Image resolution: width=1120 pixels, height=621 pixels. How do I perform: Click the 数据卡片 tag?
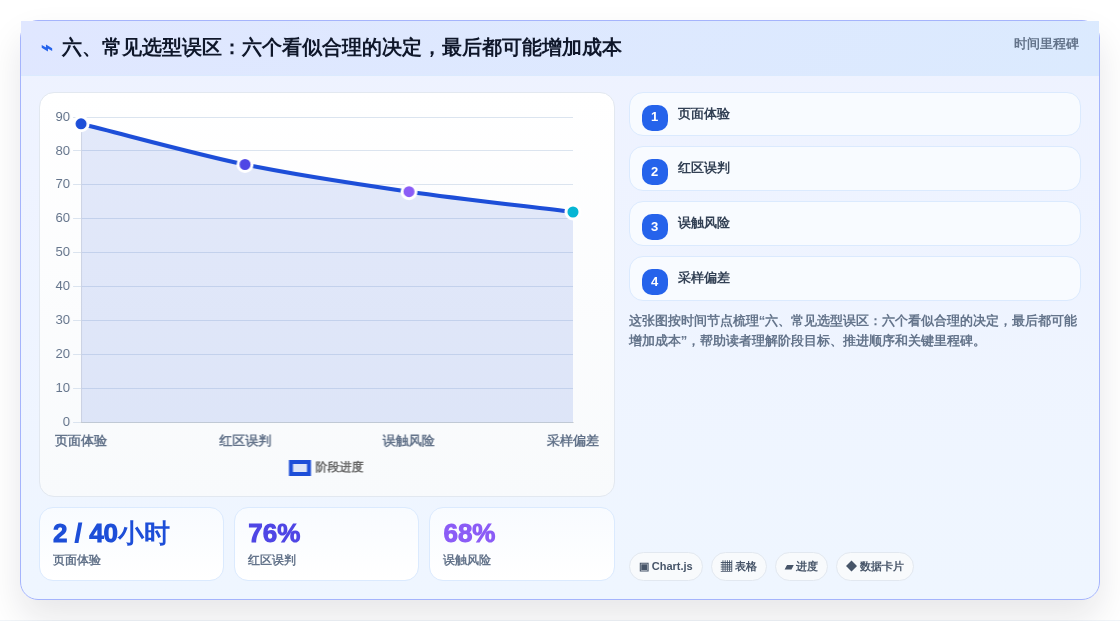[x=875, y=567]
